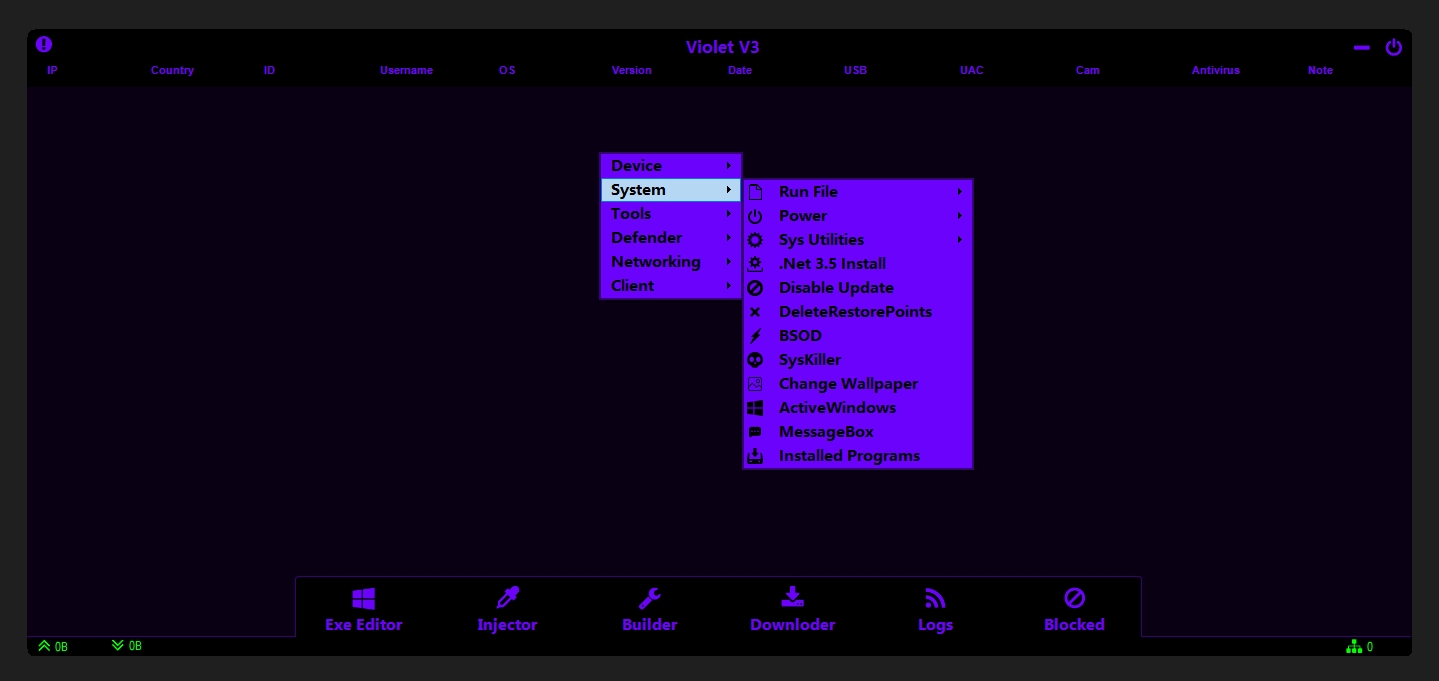This screenshot has width=1439, height=681.
Task: Click the Blocked circle-slash icon
Action: (1074, 598)
